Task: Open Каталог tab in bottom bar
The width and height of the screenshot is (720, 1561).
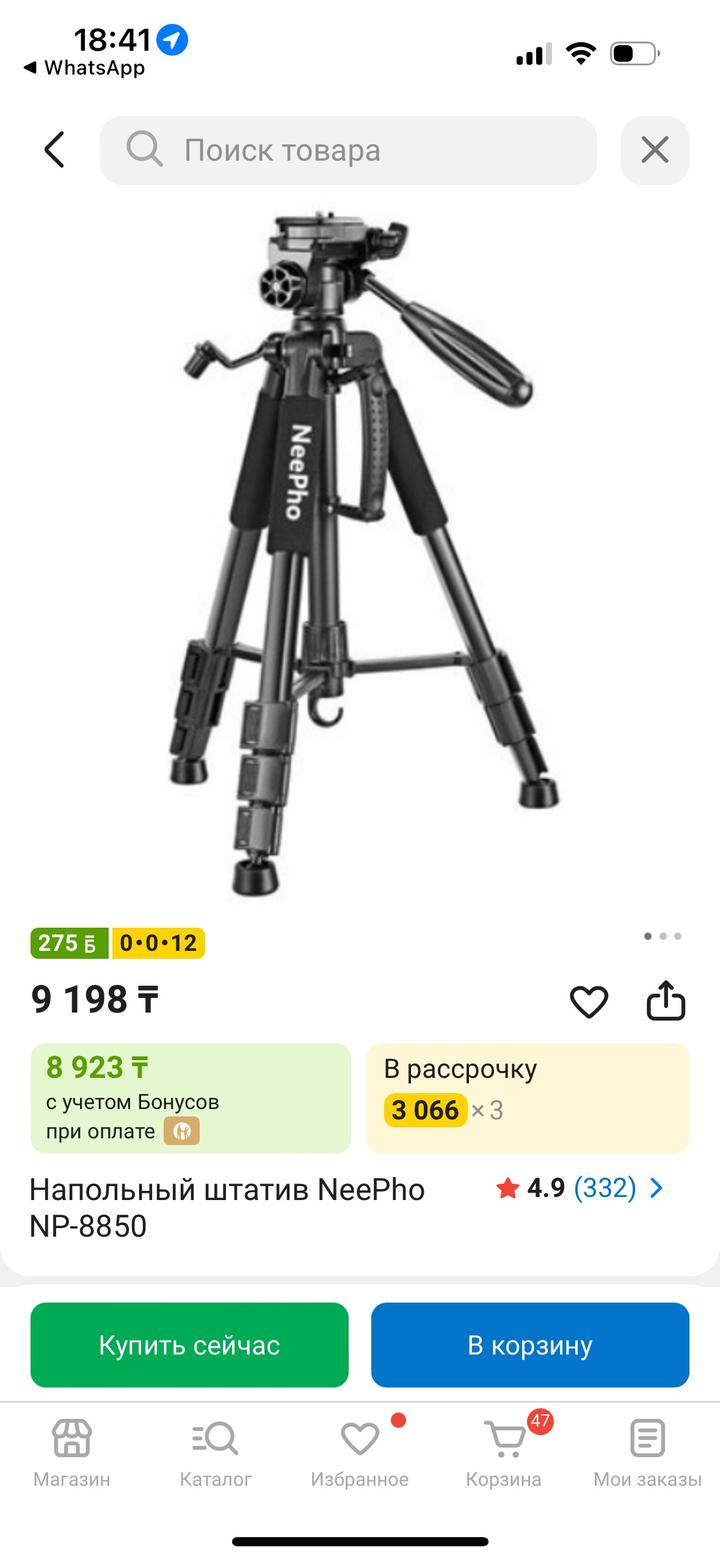Action: (x=215, y=1454)
